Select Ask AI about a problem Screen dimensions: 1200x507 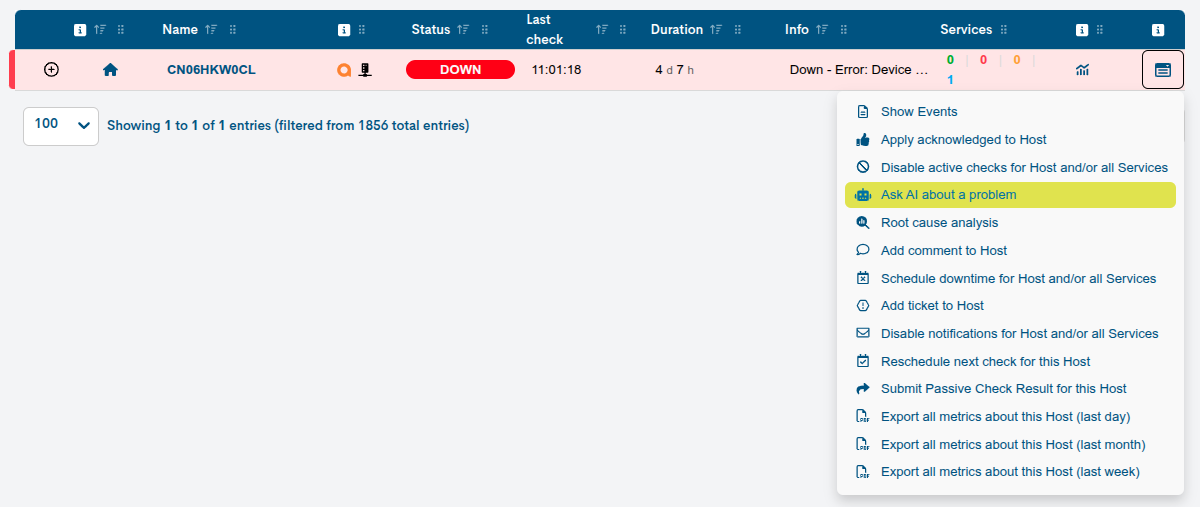point(1010,195)
